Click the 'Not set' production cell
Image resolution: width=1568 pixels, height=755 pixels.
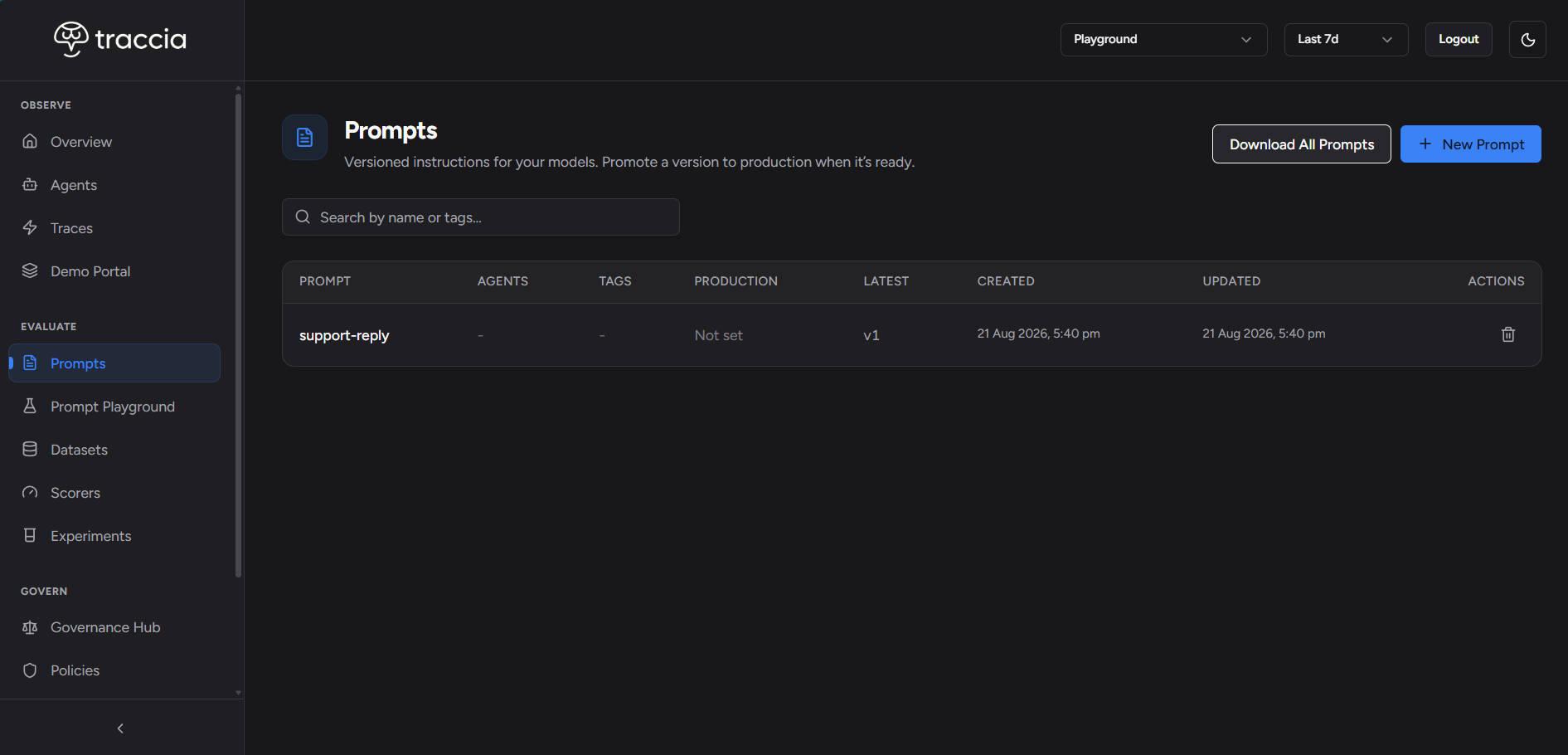coord(718,335)
